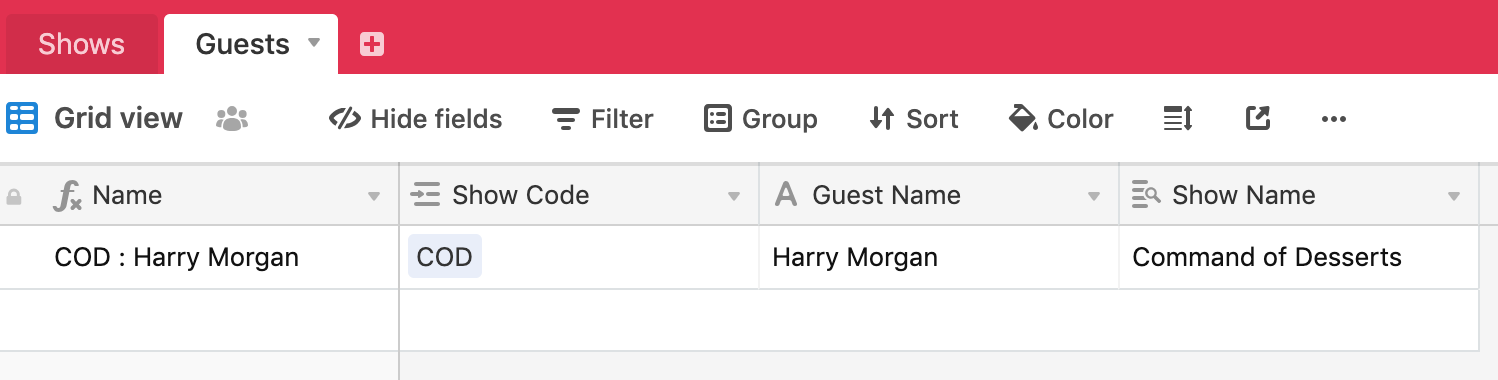The height and width of the screenshot is (380, 1498).
Task: Open Hide fields options
Action: [415, 119]
